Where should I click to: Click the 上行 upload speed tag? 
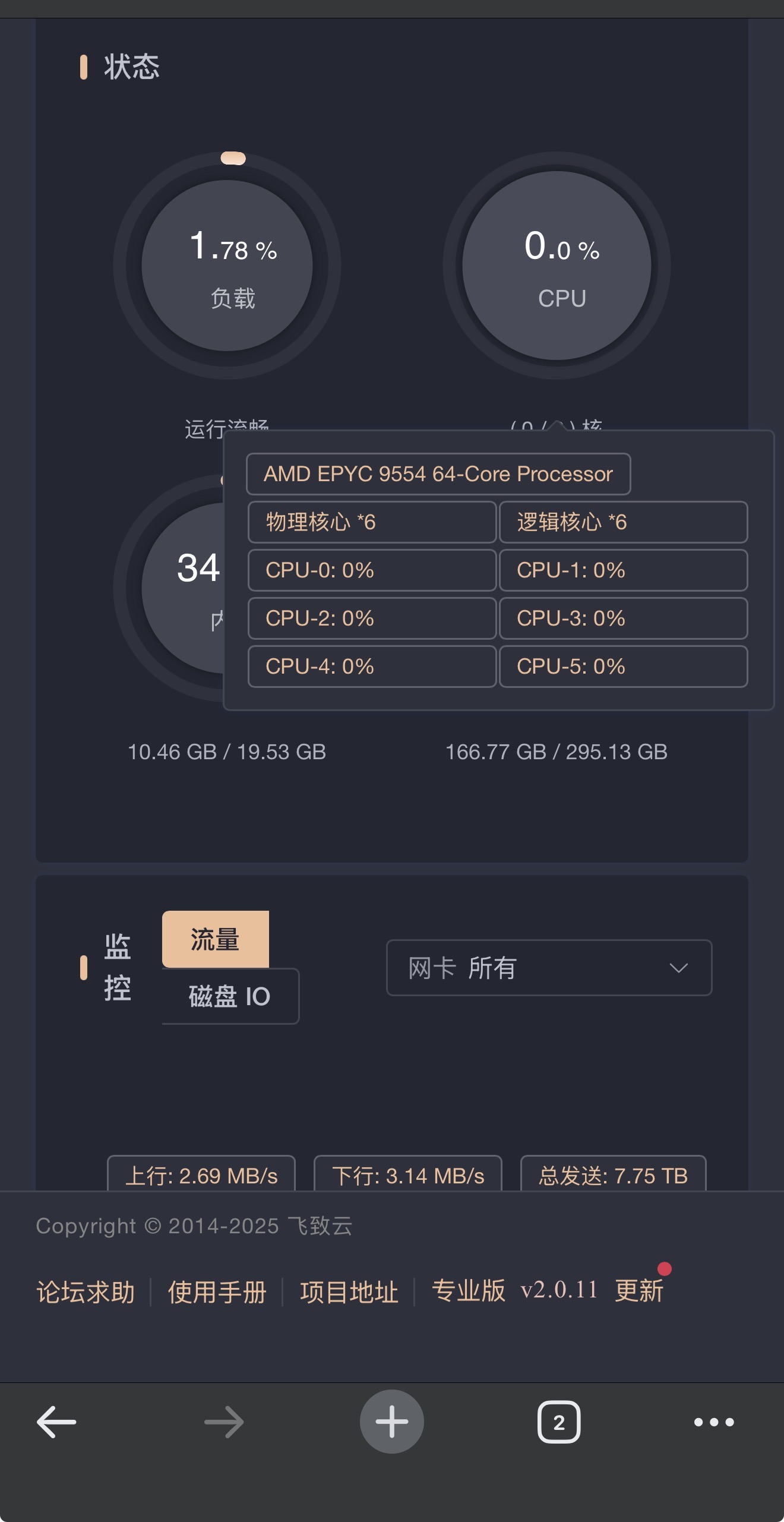point(201,1176)
